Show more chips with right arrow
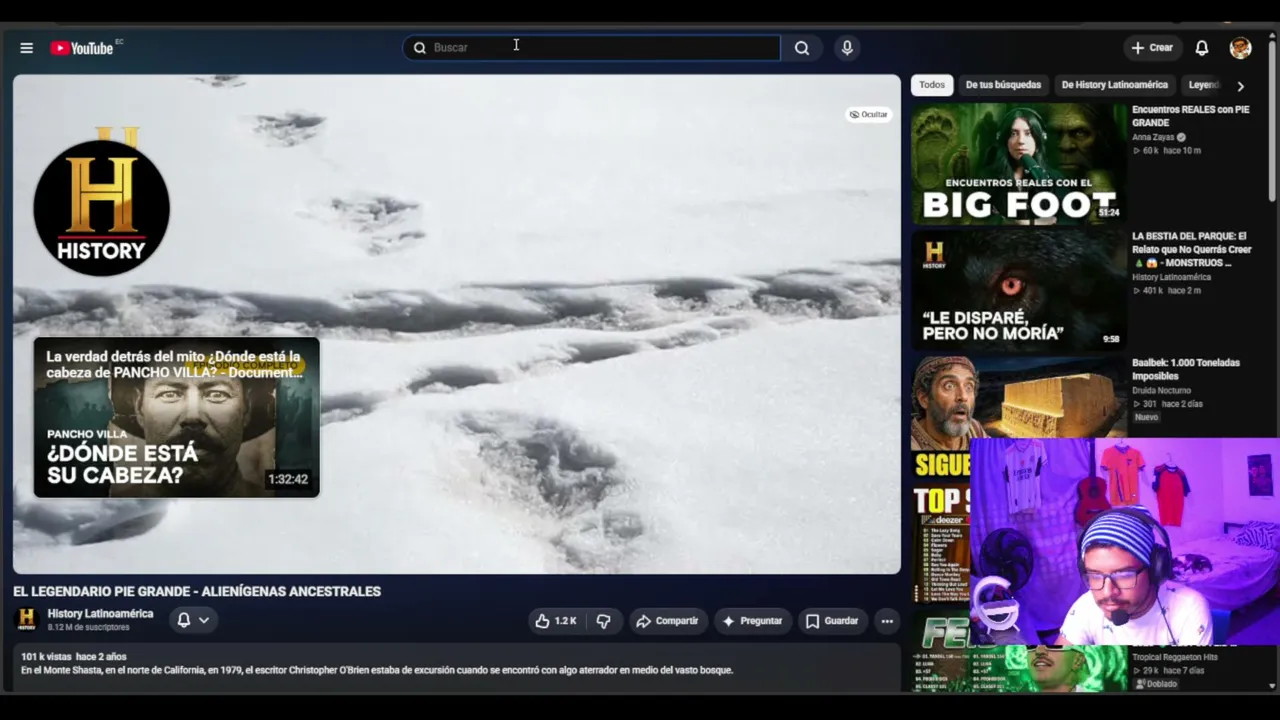 [x=1240, y=86]
